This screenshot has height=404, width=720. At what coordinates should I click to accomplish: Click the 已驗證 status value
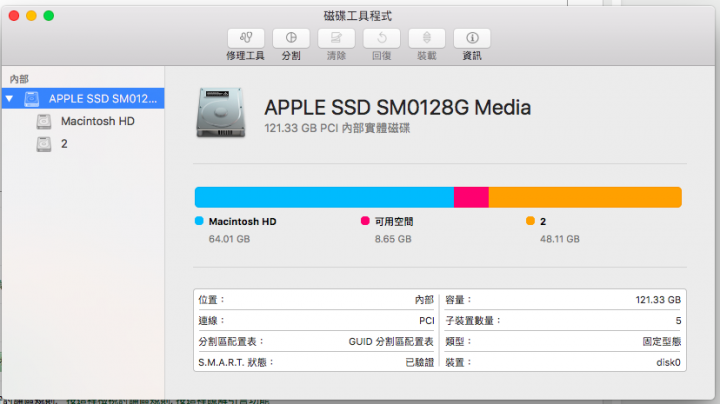coord(420,362)
